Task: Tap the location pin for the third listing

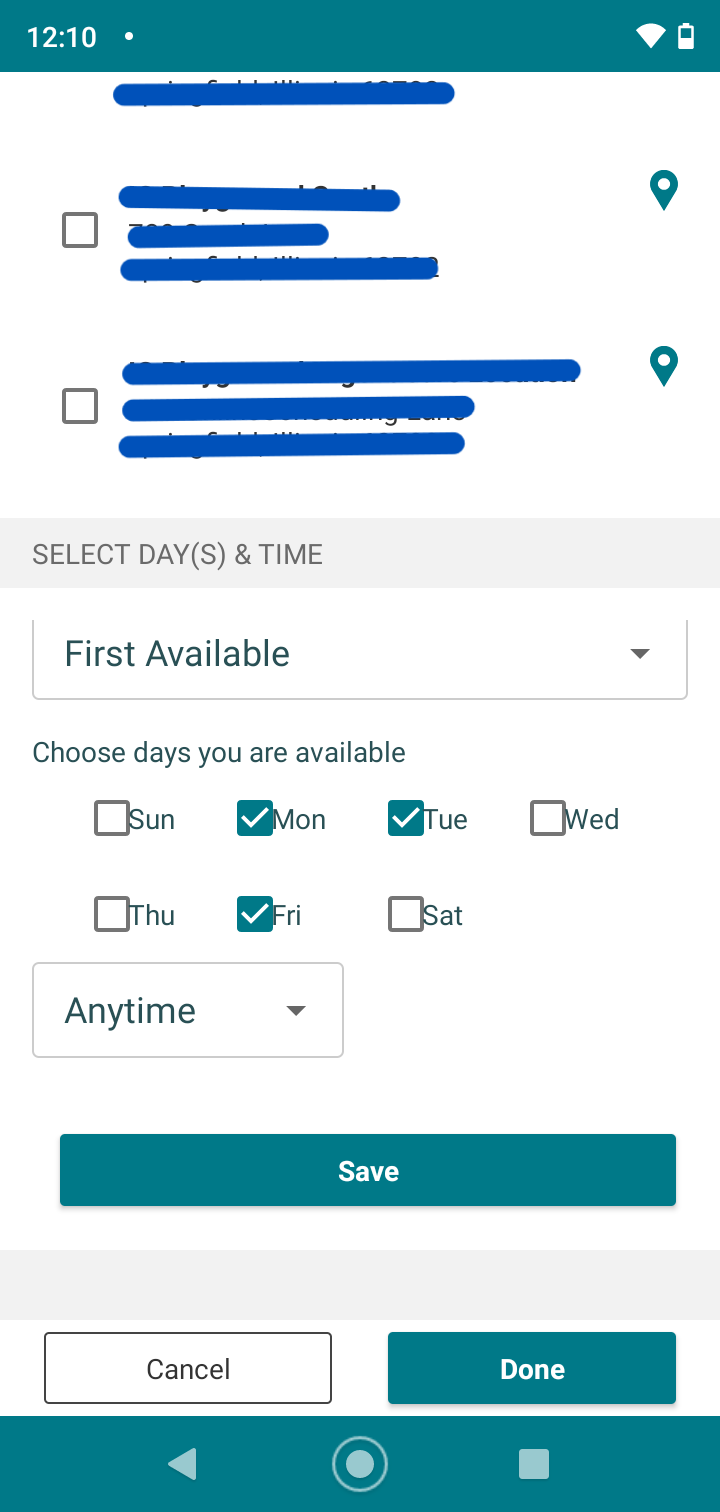Action: pyautogui.click(x=663, y=366)
